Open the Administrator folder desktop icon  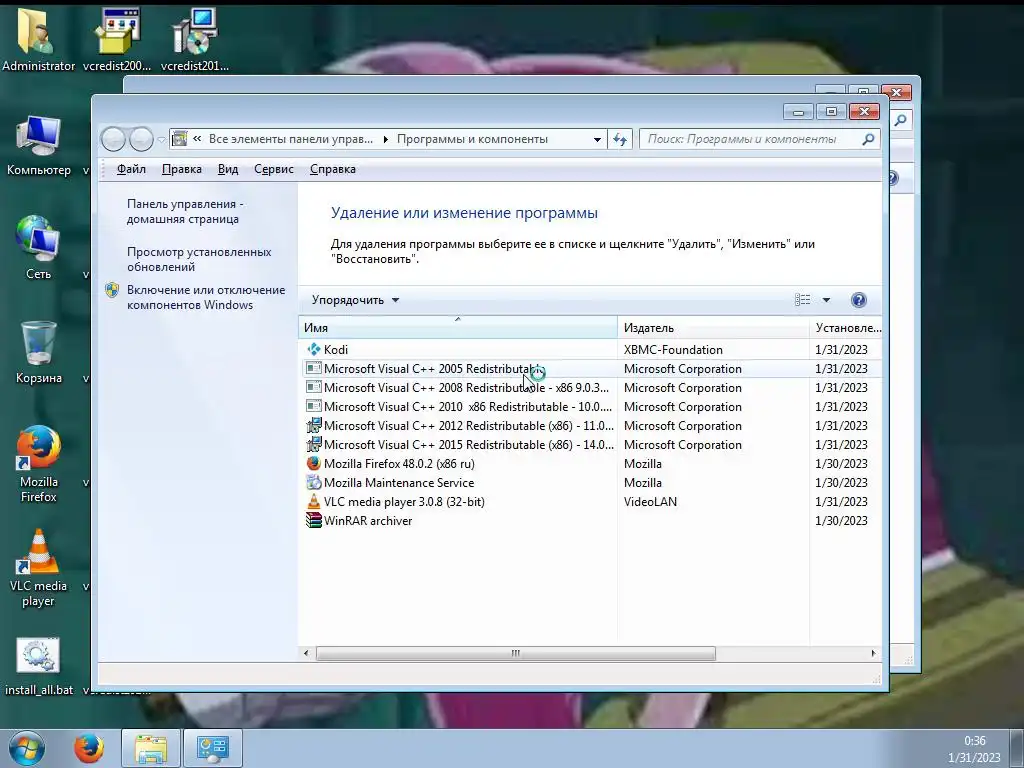[x=38, y=38]
